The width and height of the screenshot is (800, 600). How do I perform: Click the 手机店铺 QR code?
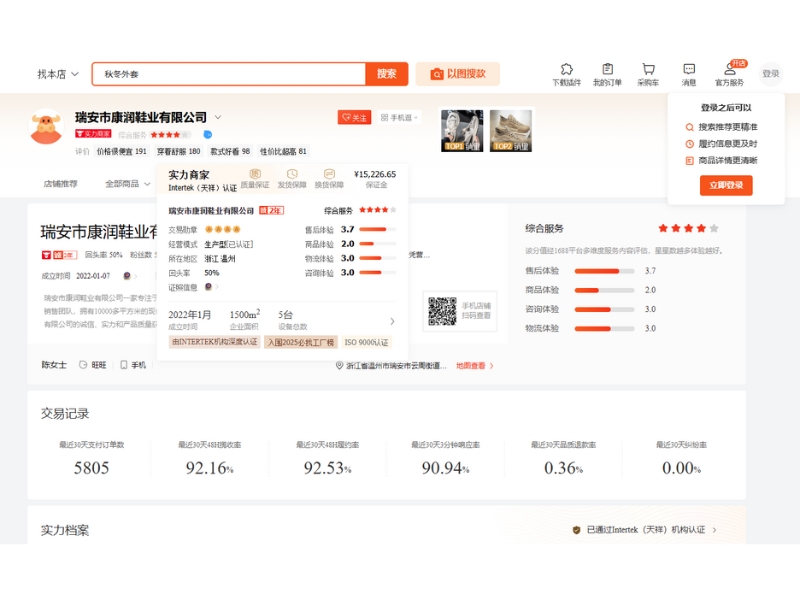point(441,311)
